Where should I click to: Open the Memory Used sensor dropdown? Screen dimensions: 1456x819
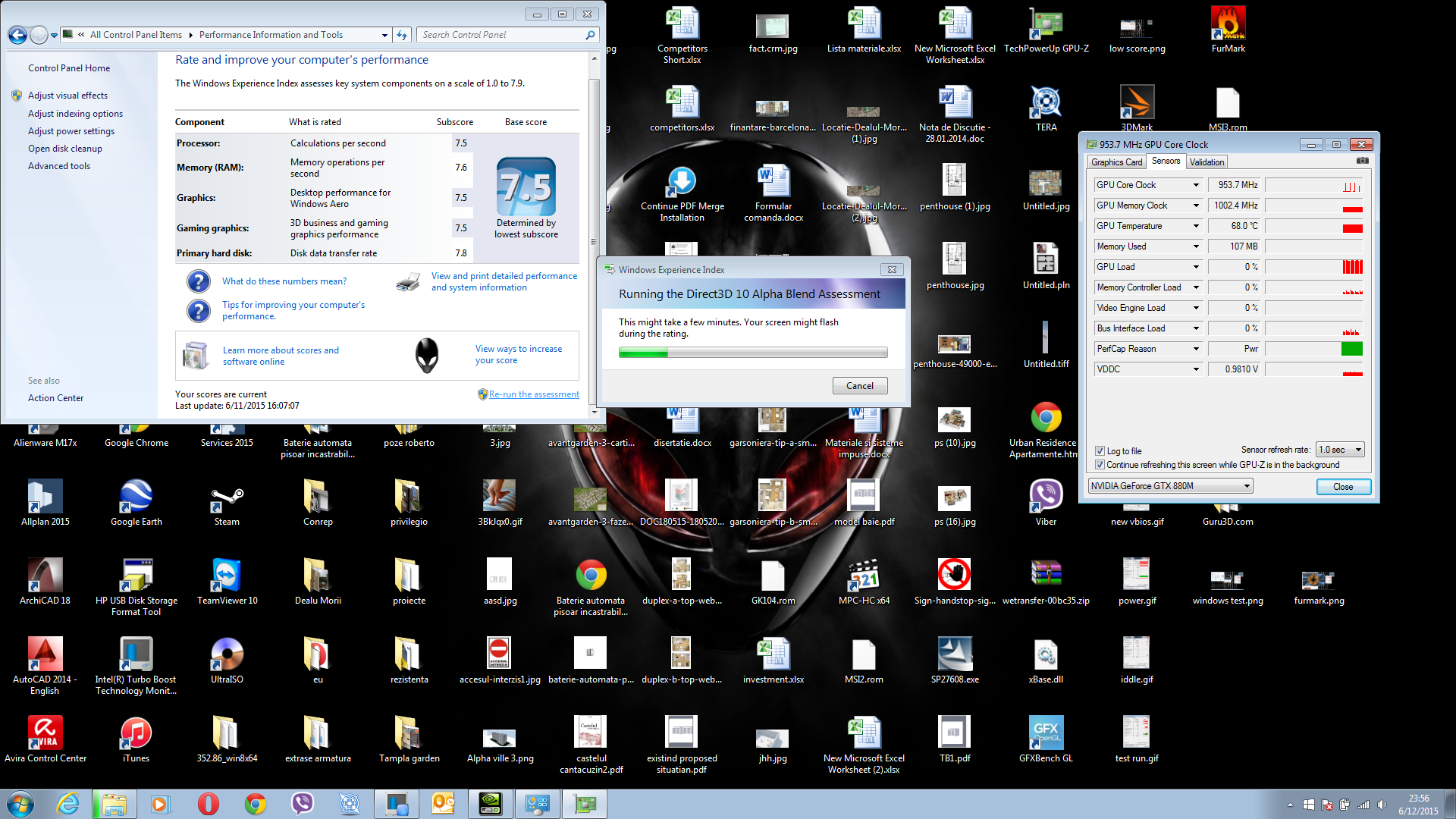coord(1196,246)
